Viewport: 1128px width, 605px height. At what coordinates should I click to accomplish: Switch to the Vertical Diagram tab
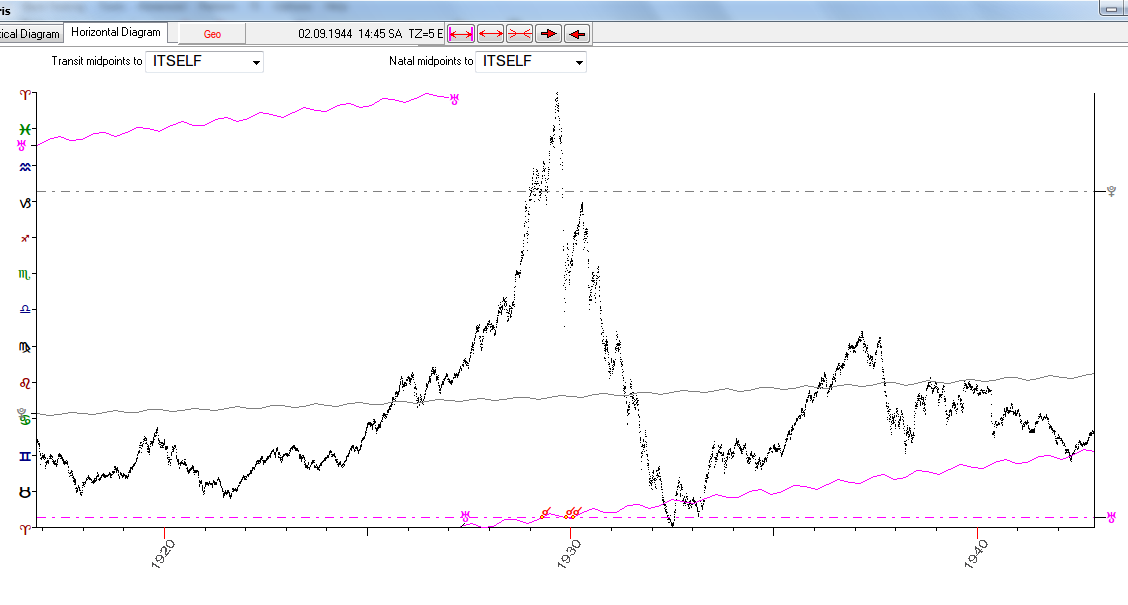tap(30, 33)
